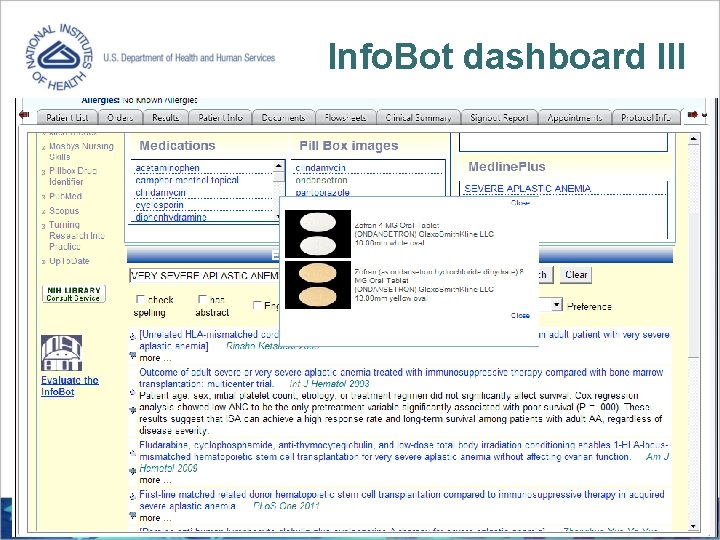720x540 pixels.
Task: Open Mosbys Nursing Skills sidebar link
Action: point(81,152)
